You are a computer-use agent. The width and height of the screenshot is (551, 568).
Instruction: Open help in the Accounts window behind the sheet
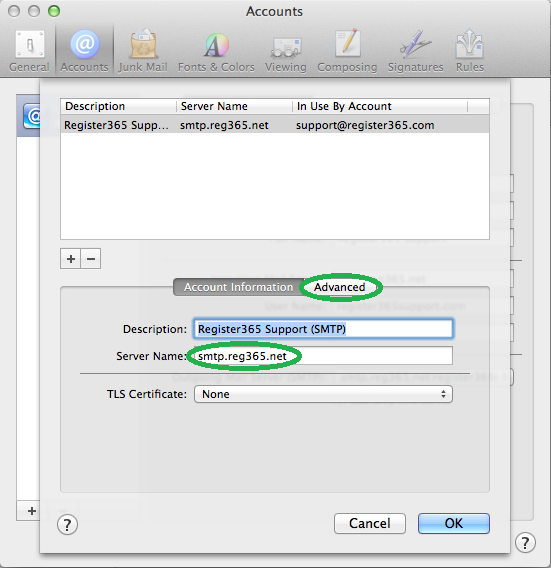(x=525, y=542)
